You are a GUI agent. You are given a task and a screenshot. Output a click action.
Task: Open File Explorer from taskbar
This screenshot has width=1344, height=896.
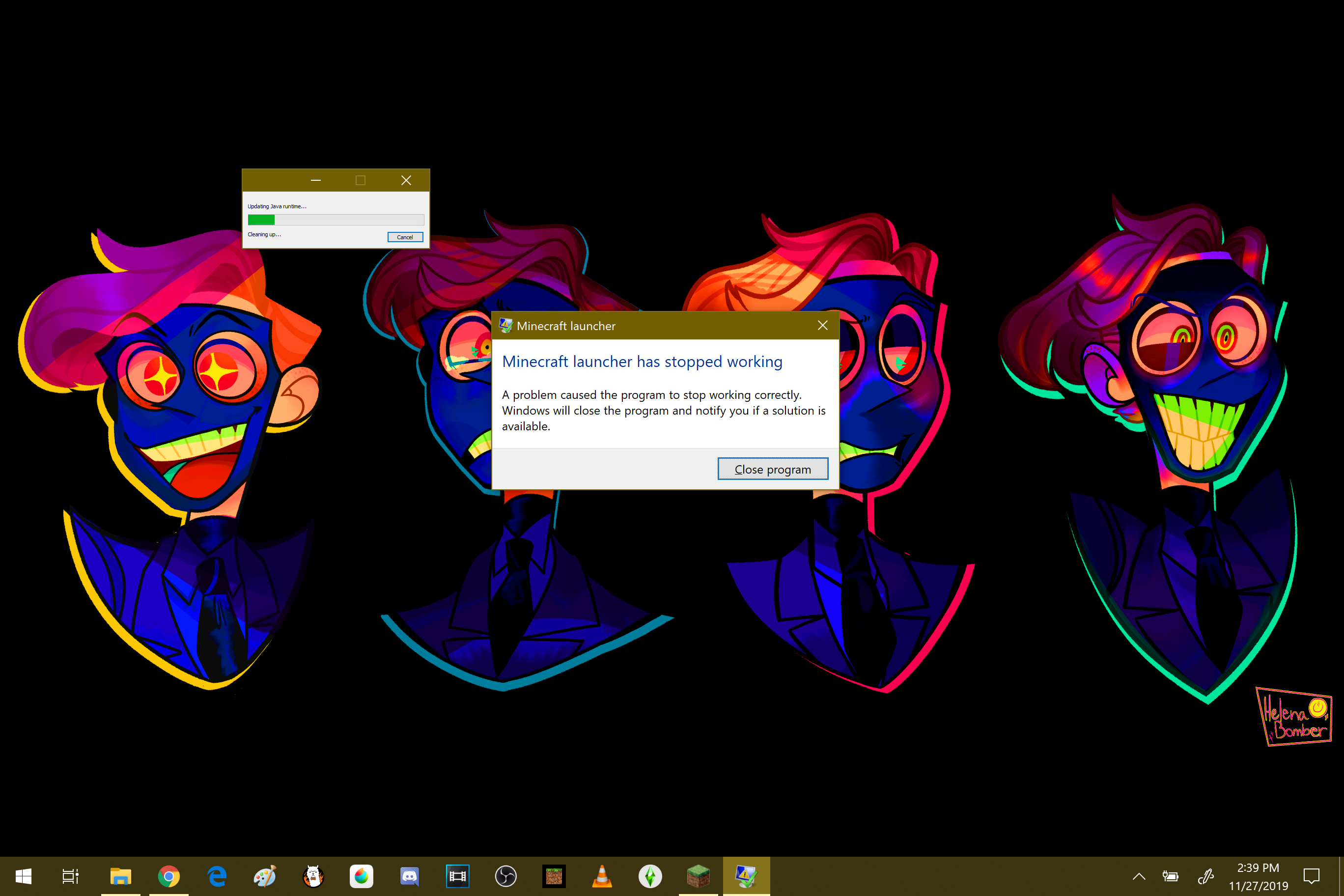pos(120,876)
